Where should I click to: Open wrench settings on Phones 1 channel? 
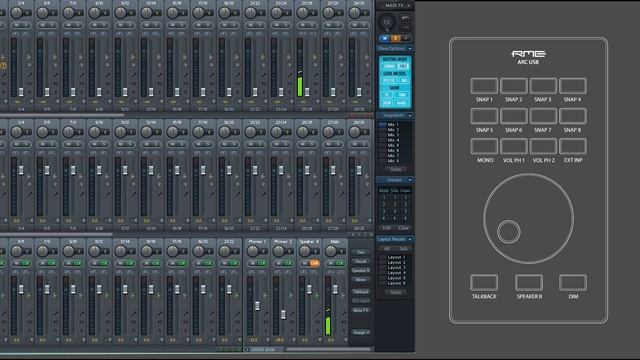point(266,313)
